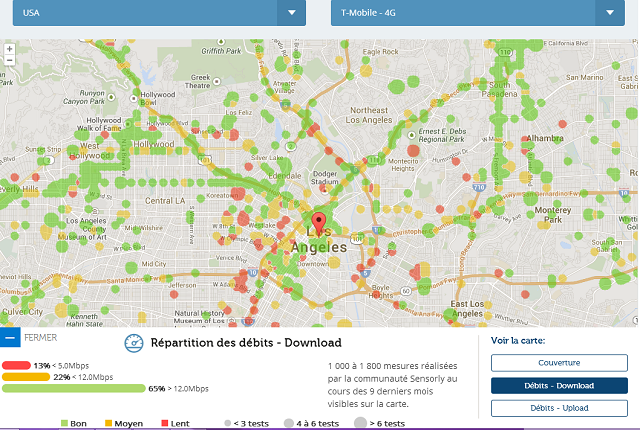
Task: Click the red Los Angeles location pin
Action: [x=319, y=222]
